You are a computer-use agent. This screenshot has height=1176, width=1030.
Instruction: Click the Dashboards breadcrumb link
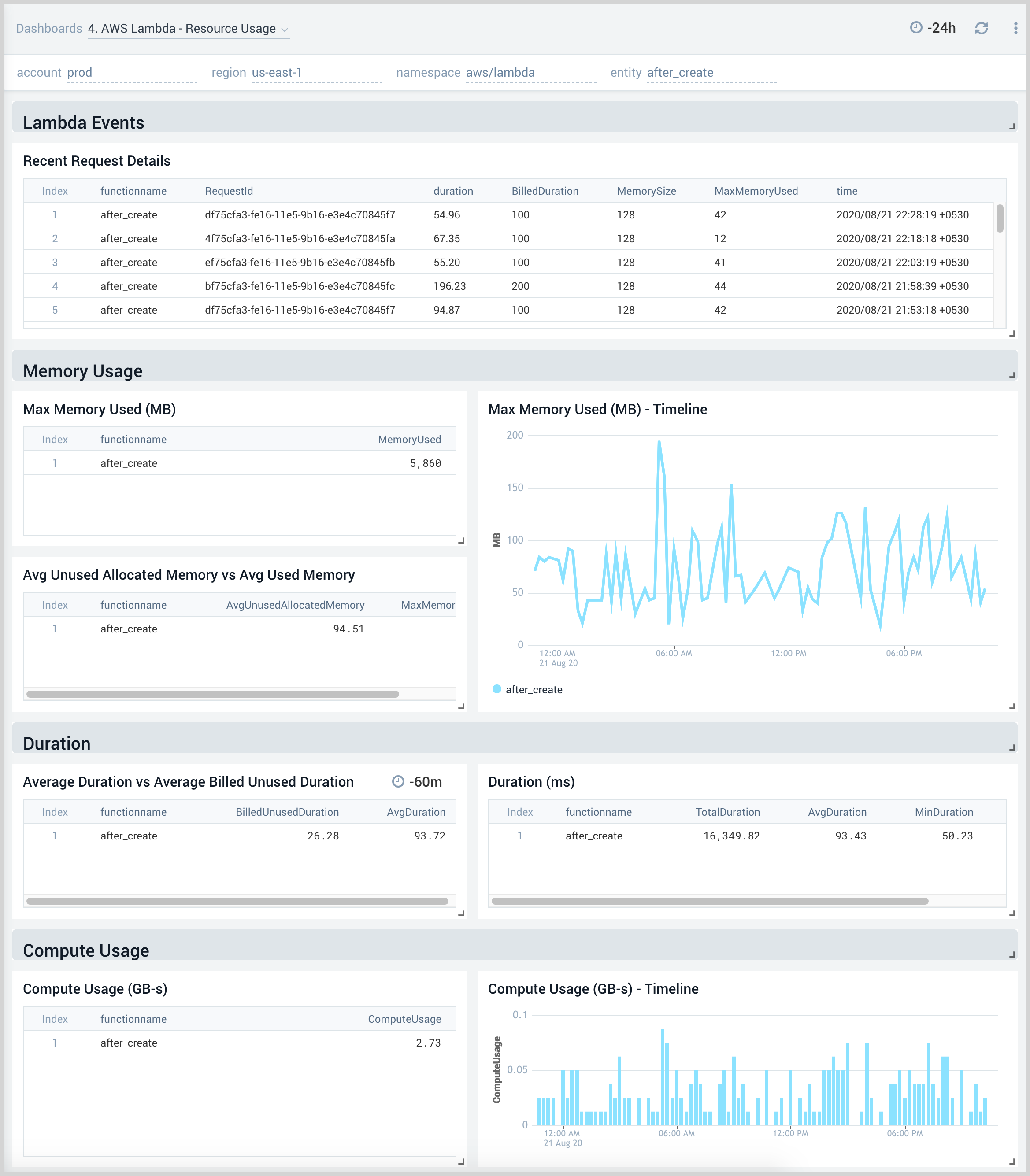49,28
